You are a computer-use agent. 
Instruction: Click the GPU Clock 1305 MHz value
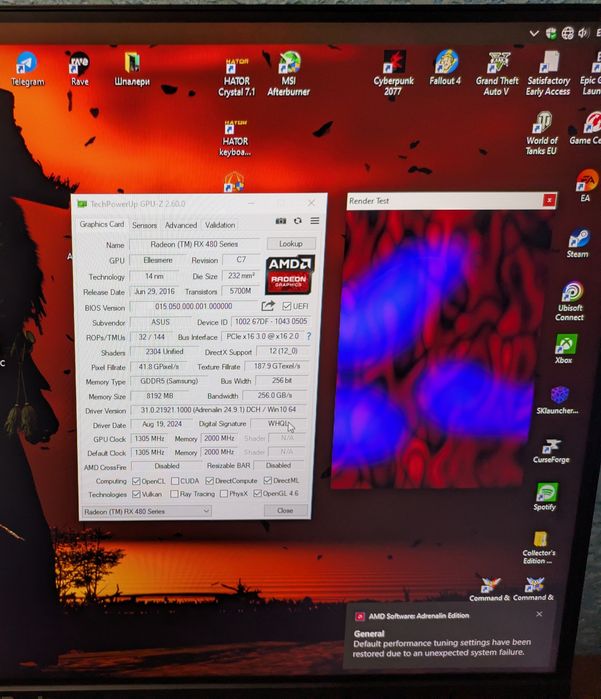150,439
